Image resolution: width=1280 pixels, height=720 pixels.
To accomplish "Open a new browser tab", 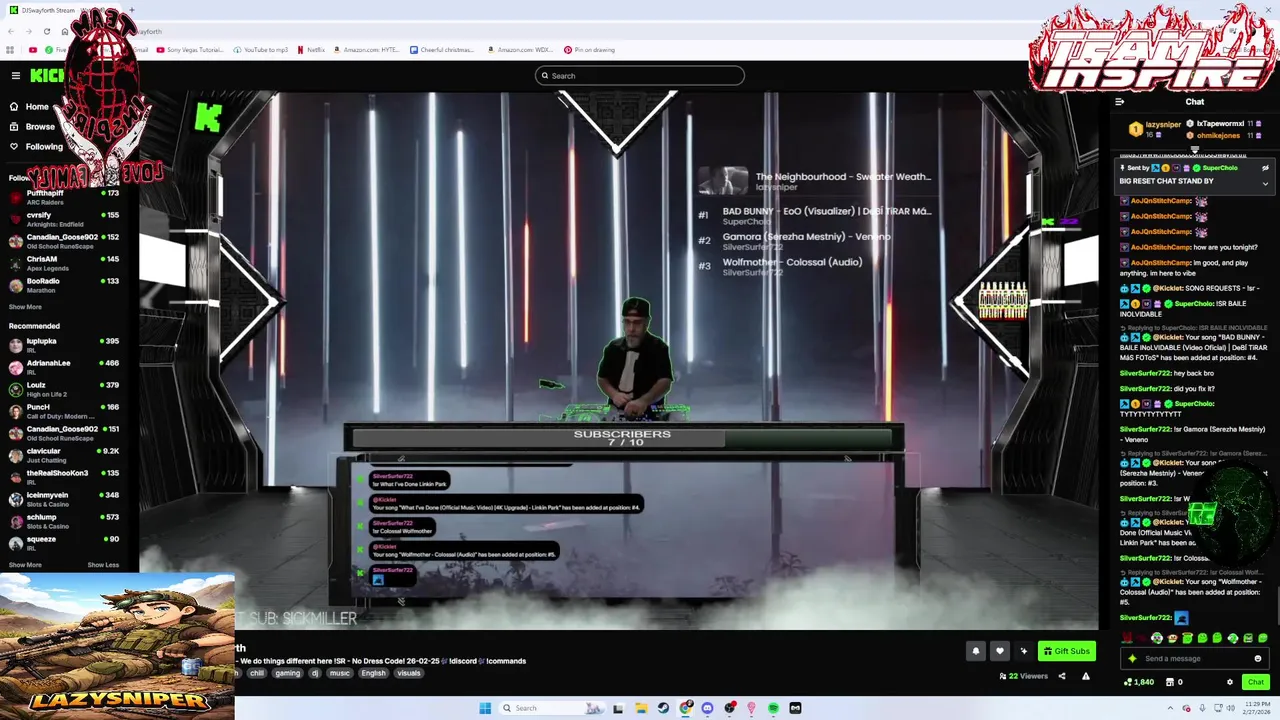I will pyautogui.click(x=131, y=10).
